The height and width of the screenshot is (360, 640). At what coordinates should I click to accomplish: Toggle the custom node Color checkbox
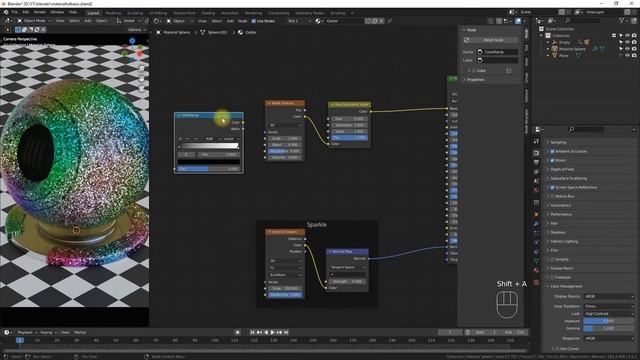[x=474, y=71]
